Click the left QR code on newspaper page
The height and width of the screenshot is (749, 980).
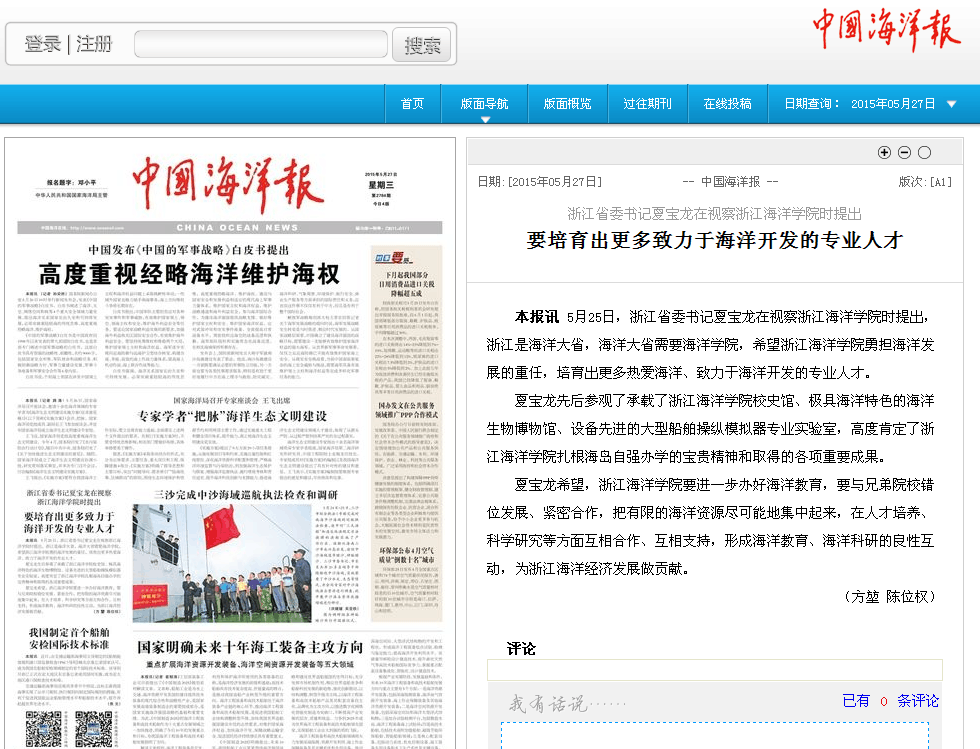pyautogui.click(x=44, y=730)
